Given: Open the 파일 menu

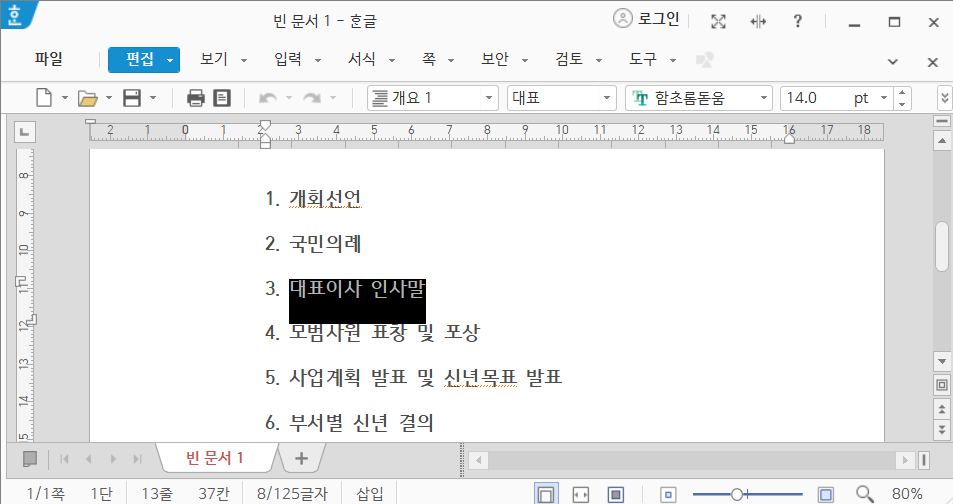Looking at the screenshot, I should click(x=49, y=59).
